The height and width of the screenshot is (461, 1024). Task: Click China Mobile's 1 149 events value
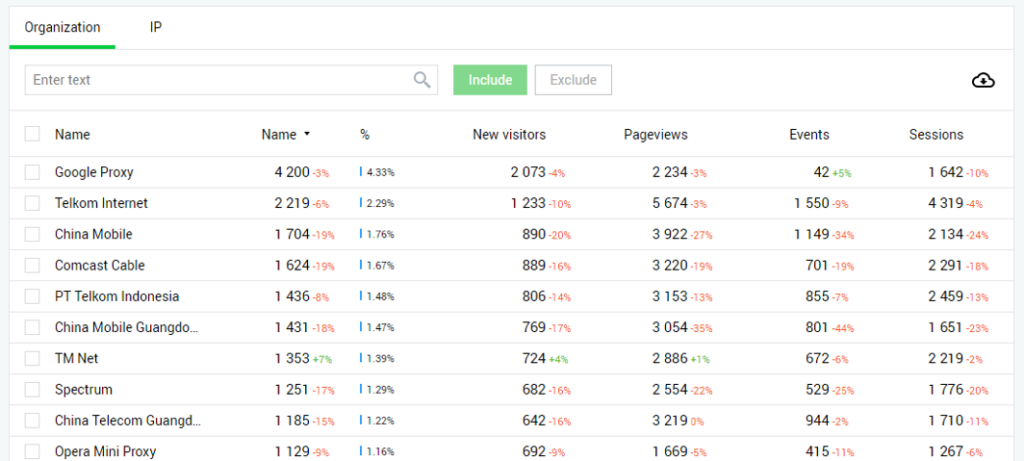pos(812,234)
